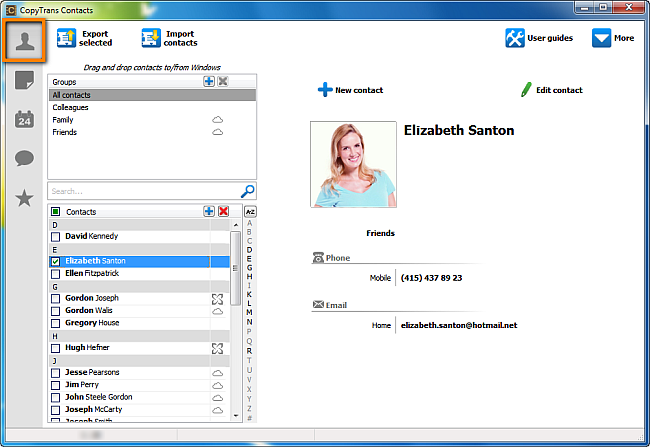650x447 pixels.
Task: Click the cloud icon beside Family group
Action: 218,120
